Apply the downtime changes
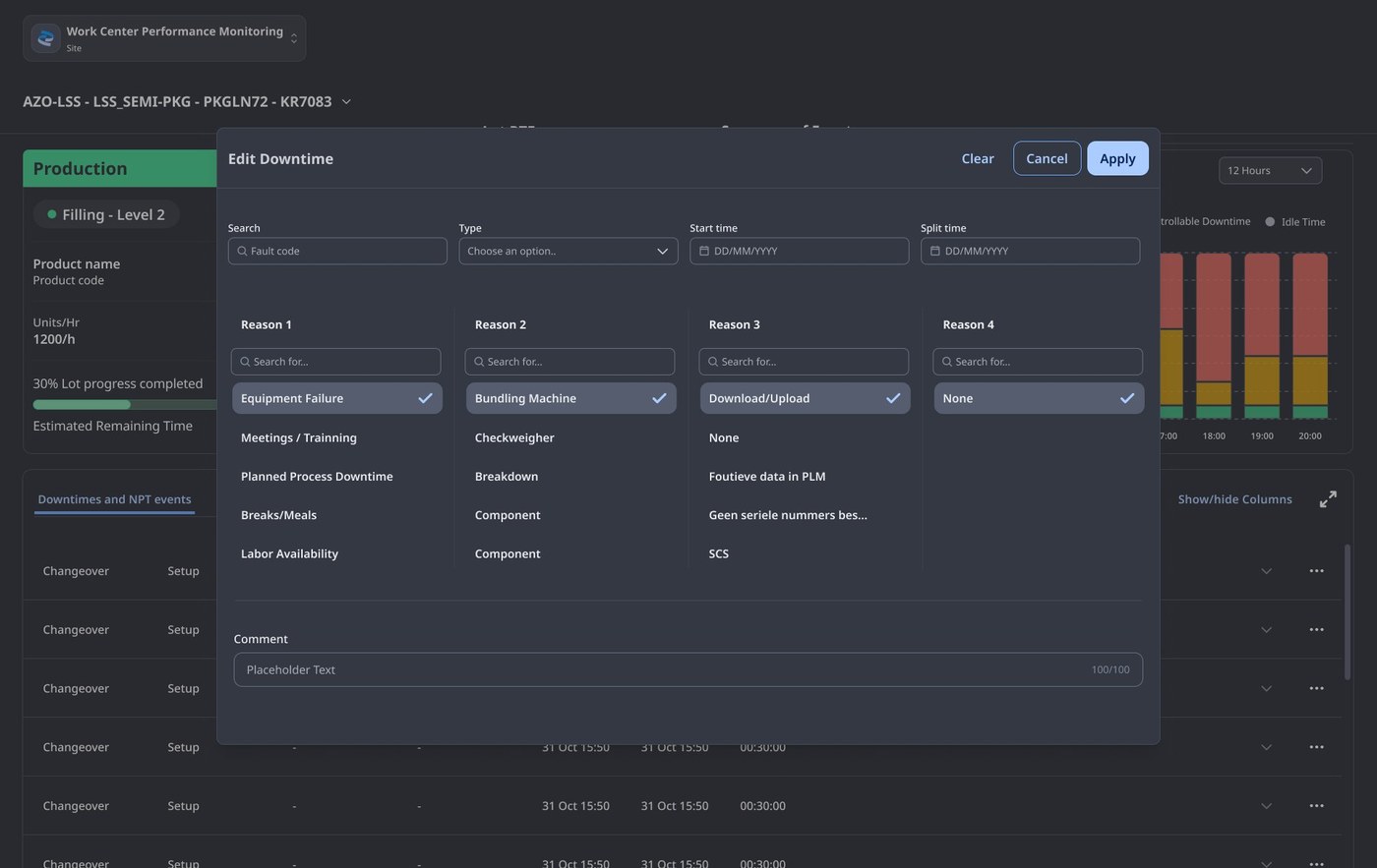This screenshot has height=868, width=1377. click(x=1117, y=158)
